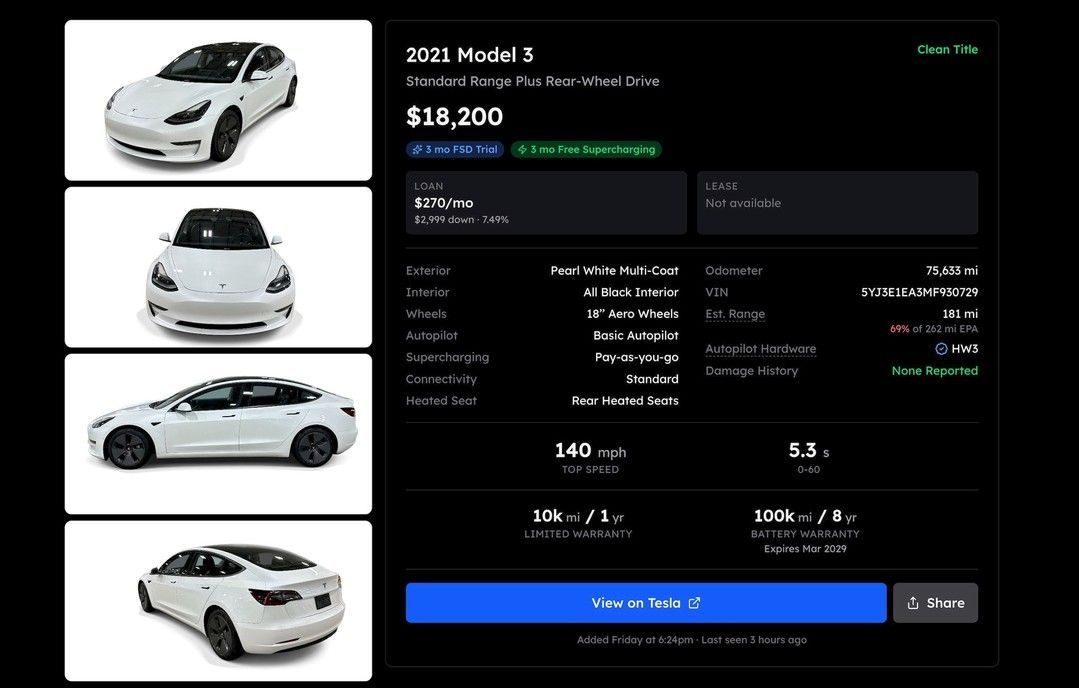Open the front-facing car photo
Image resolution: width=1079 pixels, height=688 pixels.
pyautogui.click(x=218, y=267)
